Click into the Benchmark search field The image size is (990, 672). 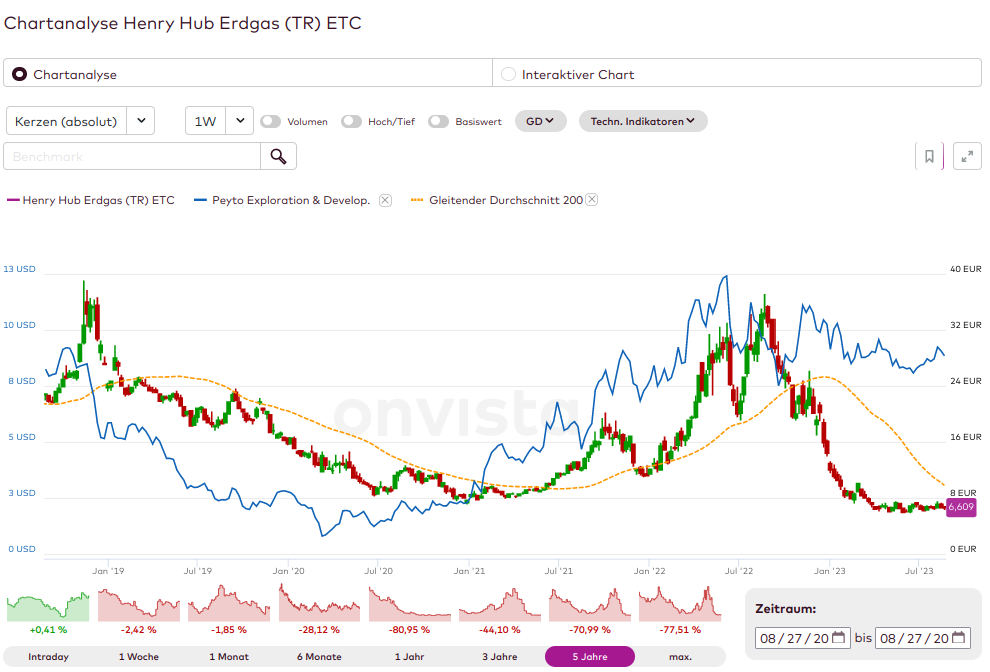pos(132,156)
